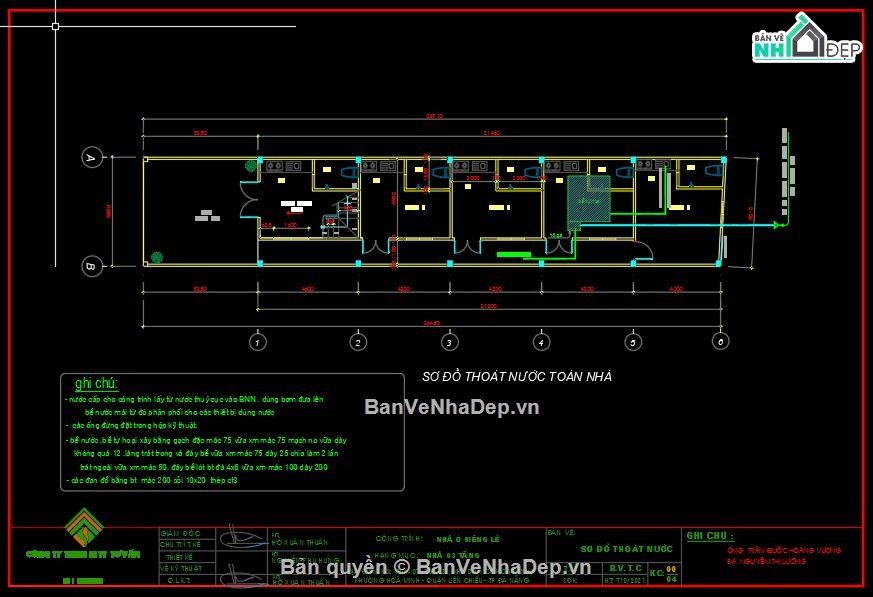Click the BanVeNhaDep.vn watermark link
Screen dimensions: 873x597
click(451, 407)
